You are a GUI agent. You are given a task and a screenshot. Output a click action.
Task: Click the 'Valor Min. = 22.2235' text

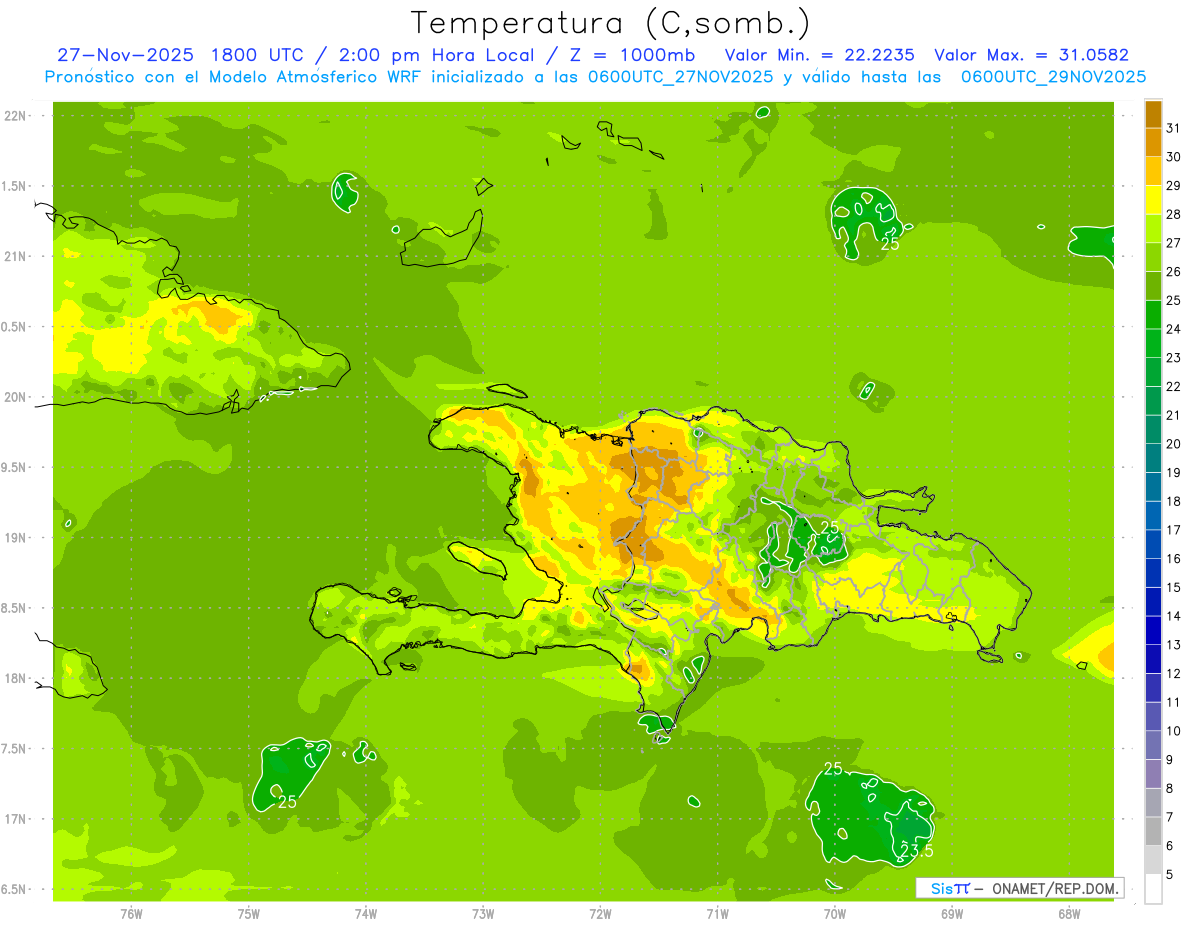click(820, 55)
